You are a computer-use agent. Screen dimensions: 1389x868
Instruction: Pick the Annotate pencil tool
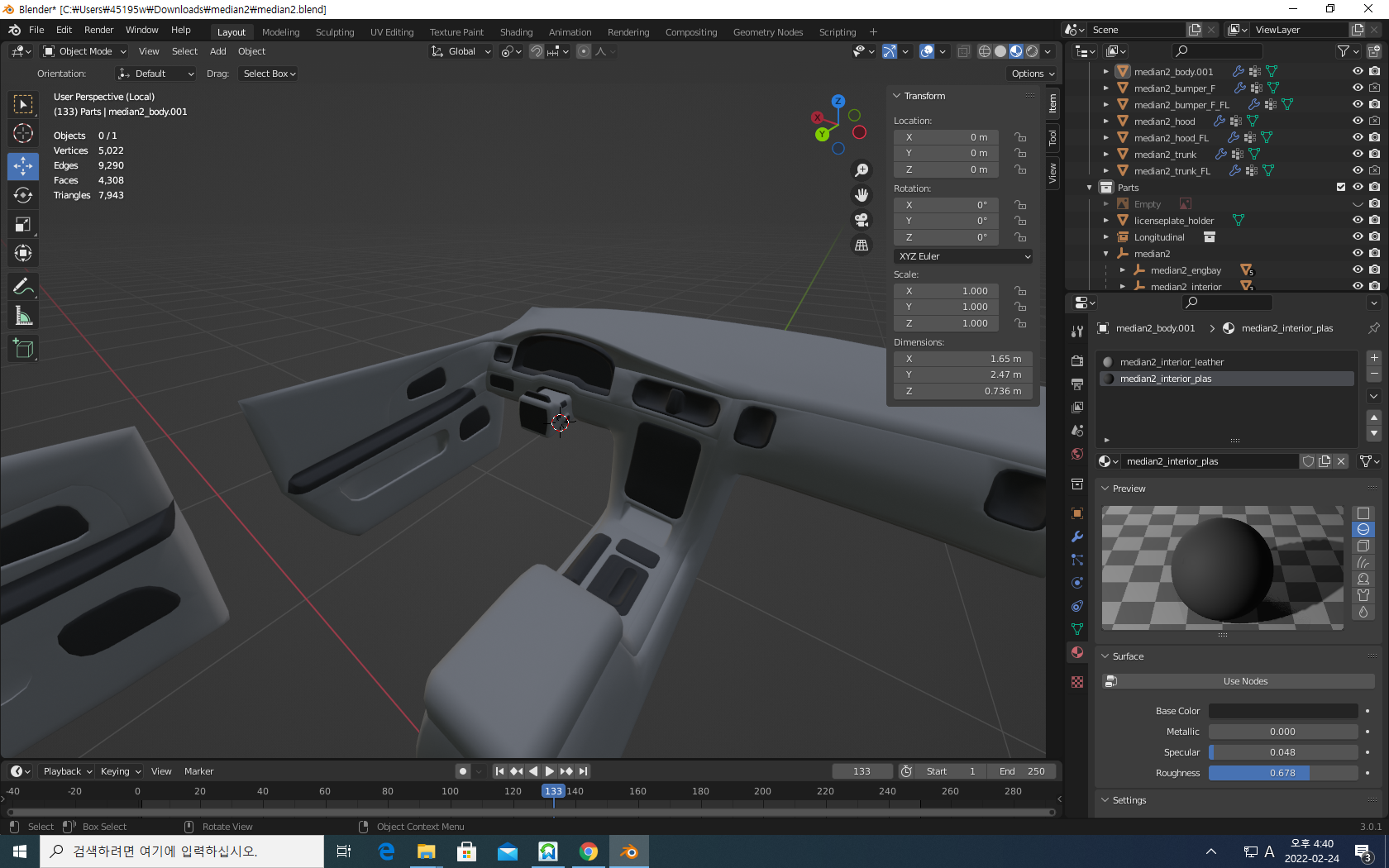pyautogui.click(x=23, y=287)
